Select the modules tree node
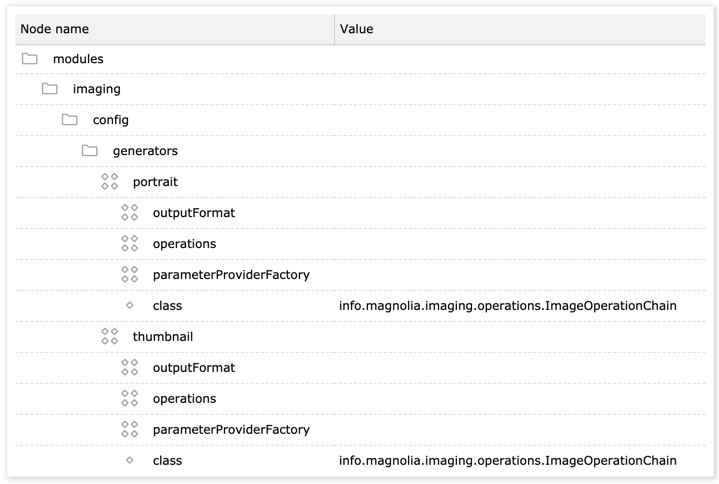 tap(78, 59)
